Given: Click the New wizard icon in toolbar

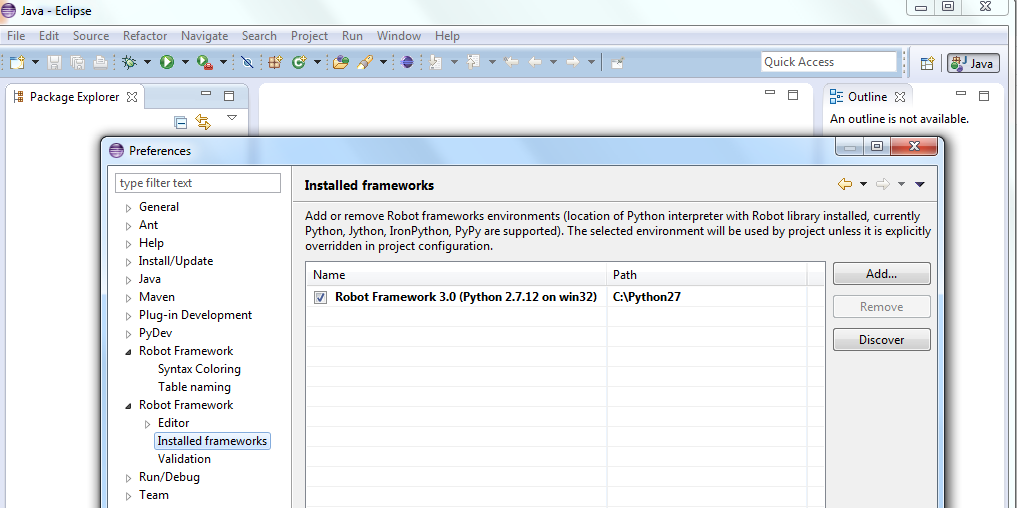Looking at the screenshot, I should (18, 62).
